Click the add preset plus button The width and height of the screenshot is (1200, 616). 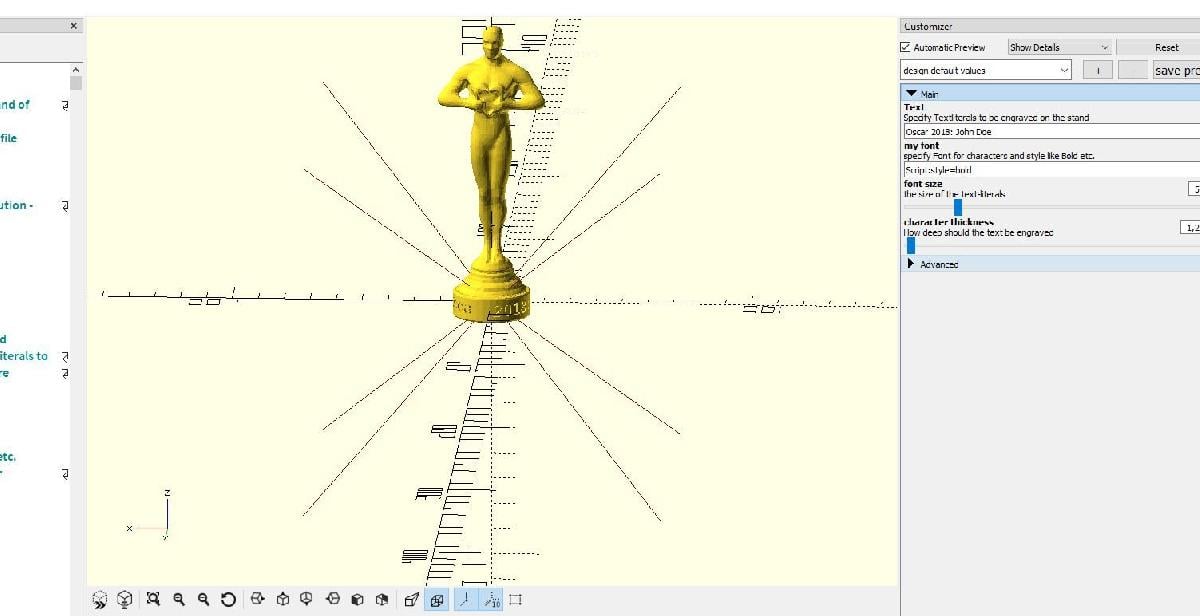point(1098,70)
